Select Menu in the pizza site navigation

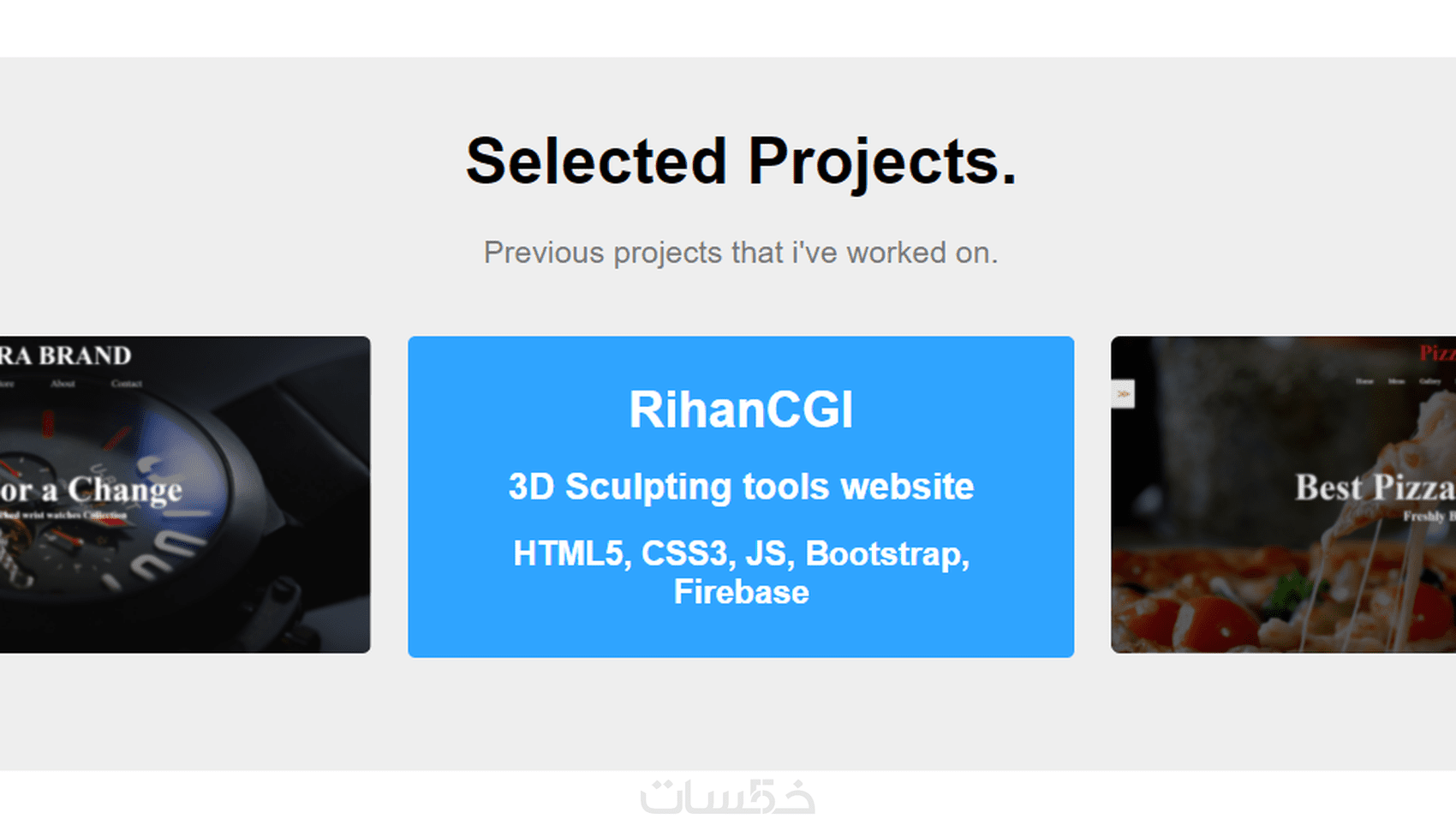pos(1396,381)
